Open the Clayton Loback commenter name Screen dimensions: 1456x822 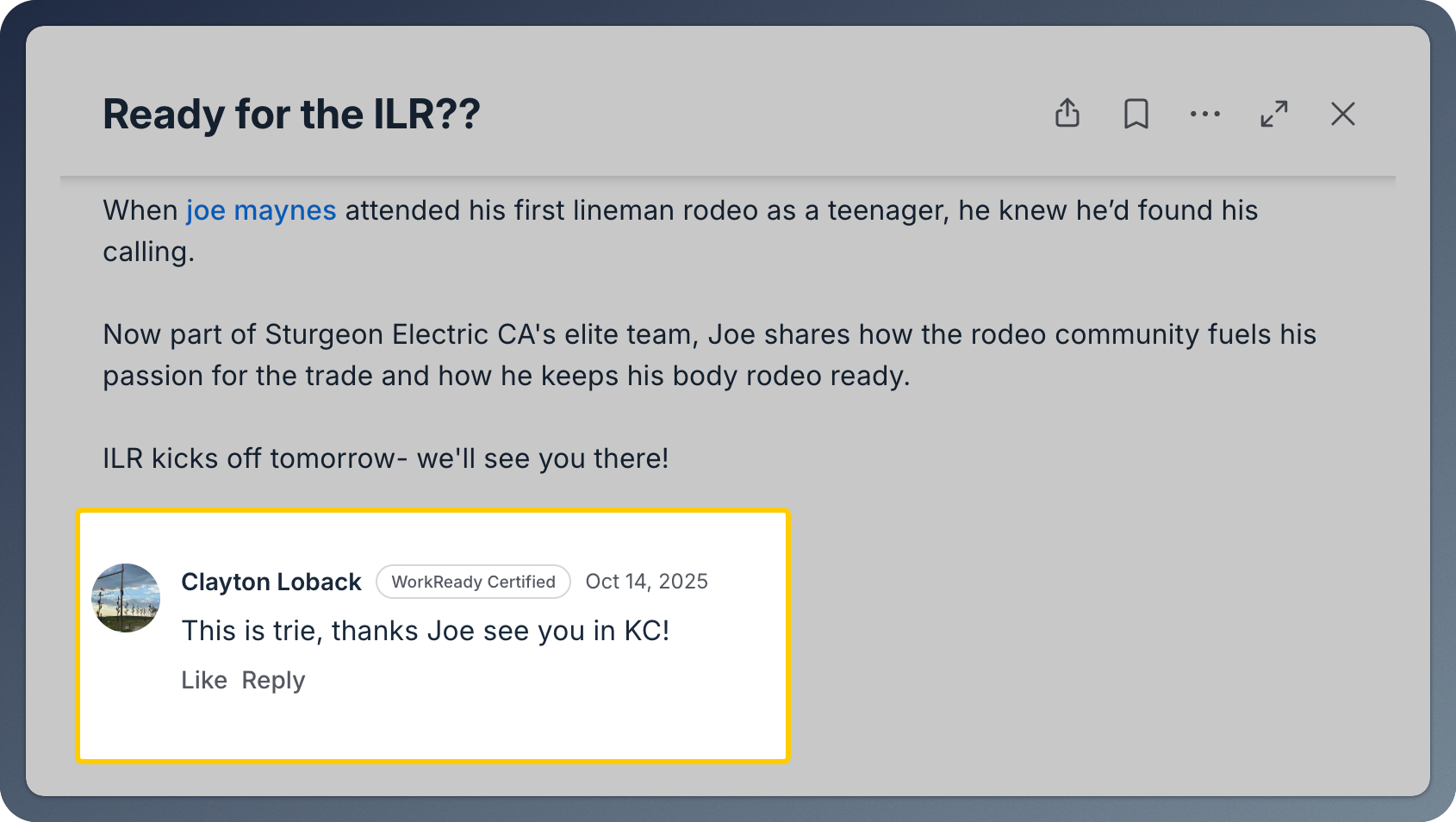click(271, 582)
